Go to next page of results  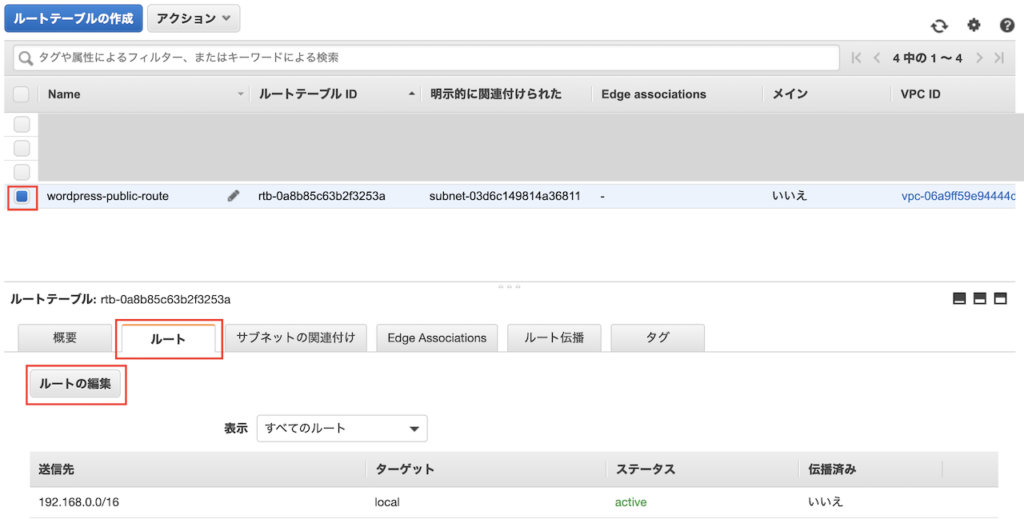coord(980,58)
